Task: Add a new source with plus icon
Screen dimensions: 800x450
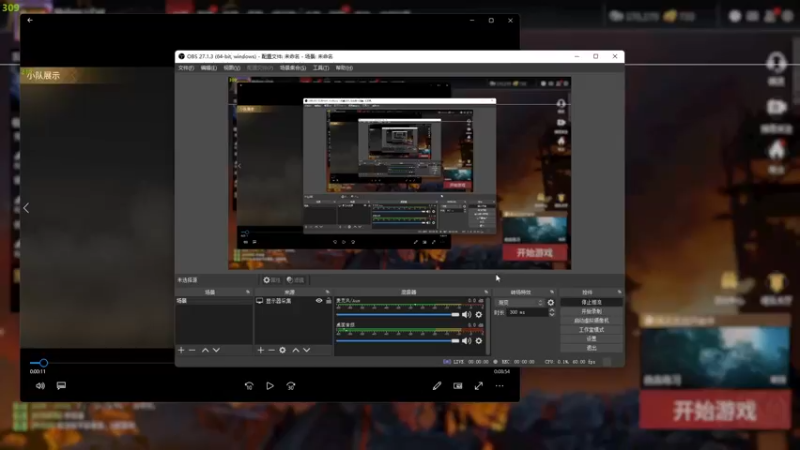Action: click(x=261, y=350)
